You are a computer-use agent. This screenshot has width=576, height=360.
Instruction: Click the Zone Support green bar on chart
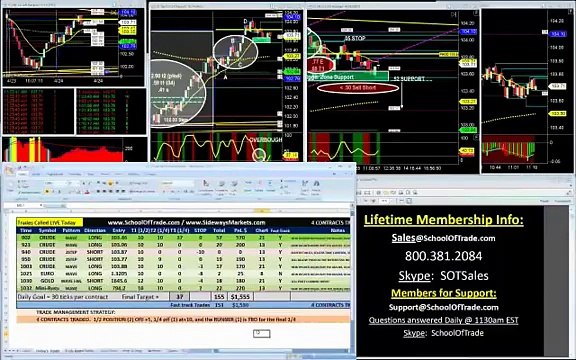click(349, 76)
